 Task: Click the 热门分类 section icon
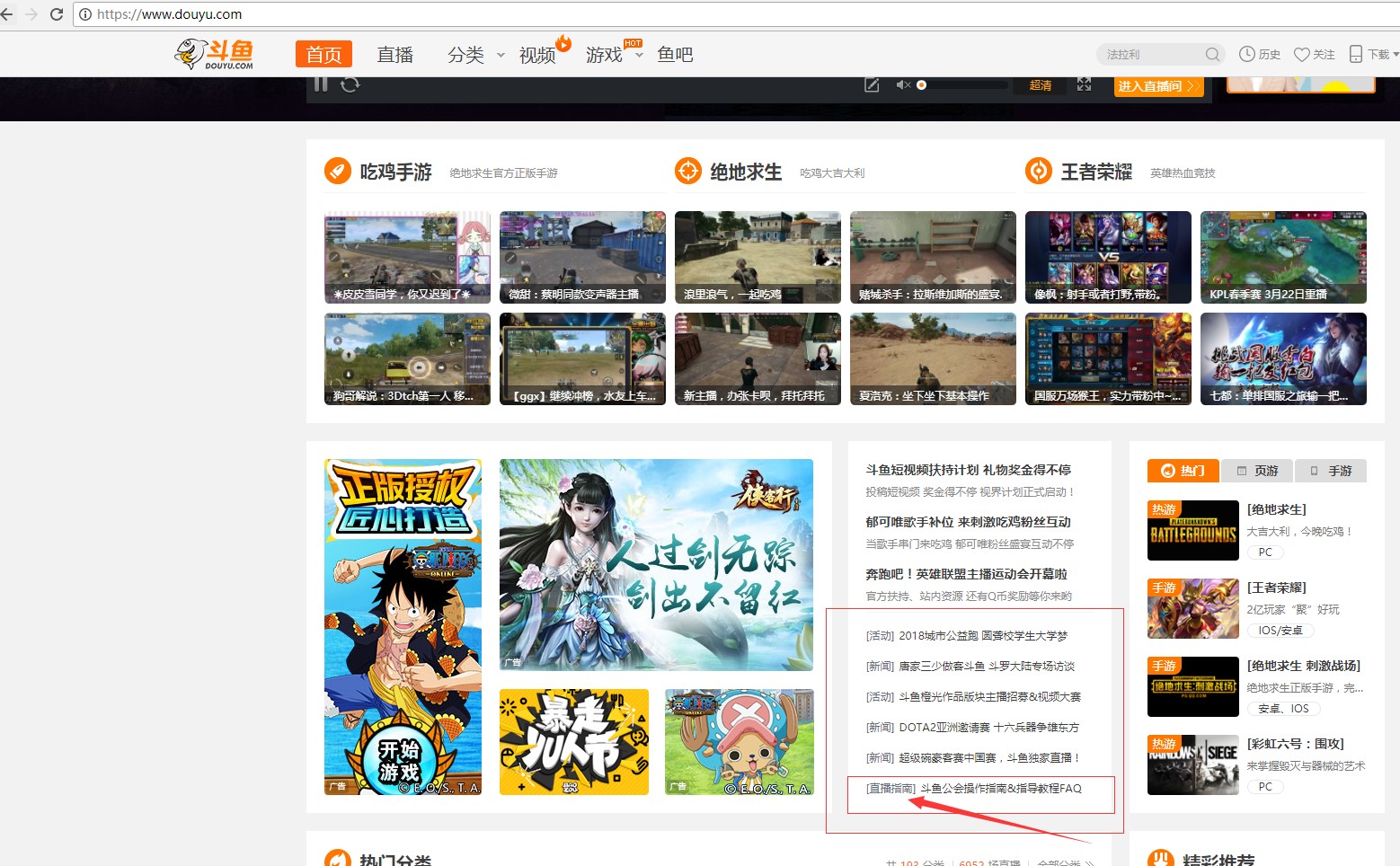coord(338,858)
